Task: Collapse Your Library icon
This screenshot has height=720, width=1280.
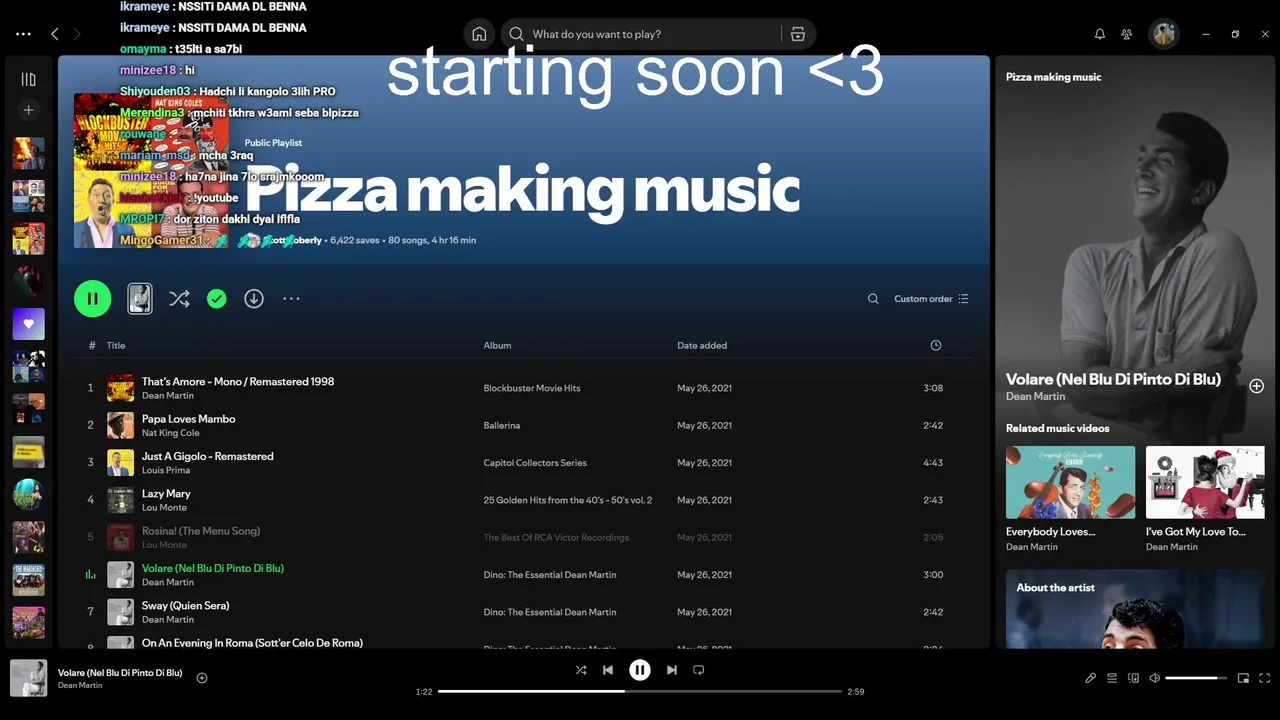Action: [x=28, y=79]
